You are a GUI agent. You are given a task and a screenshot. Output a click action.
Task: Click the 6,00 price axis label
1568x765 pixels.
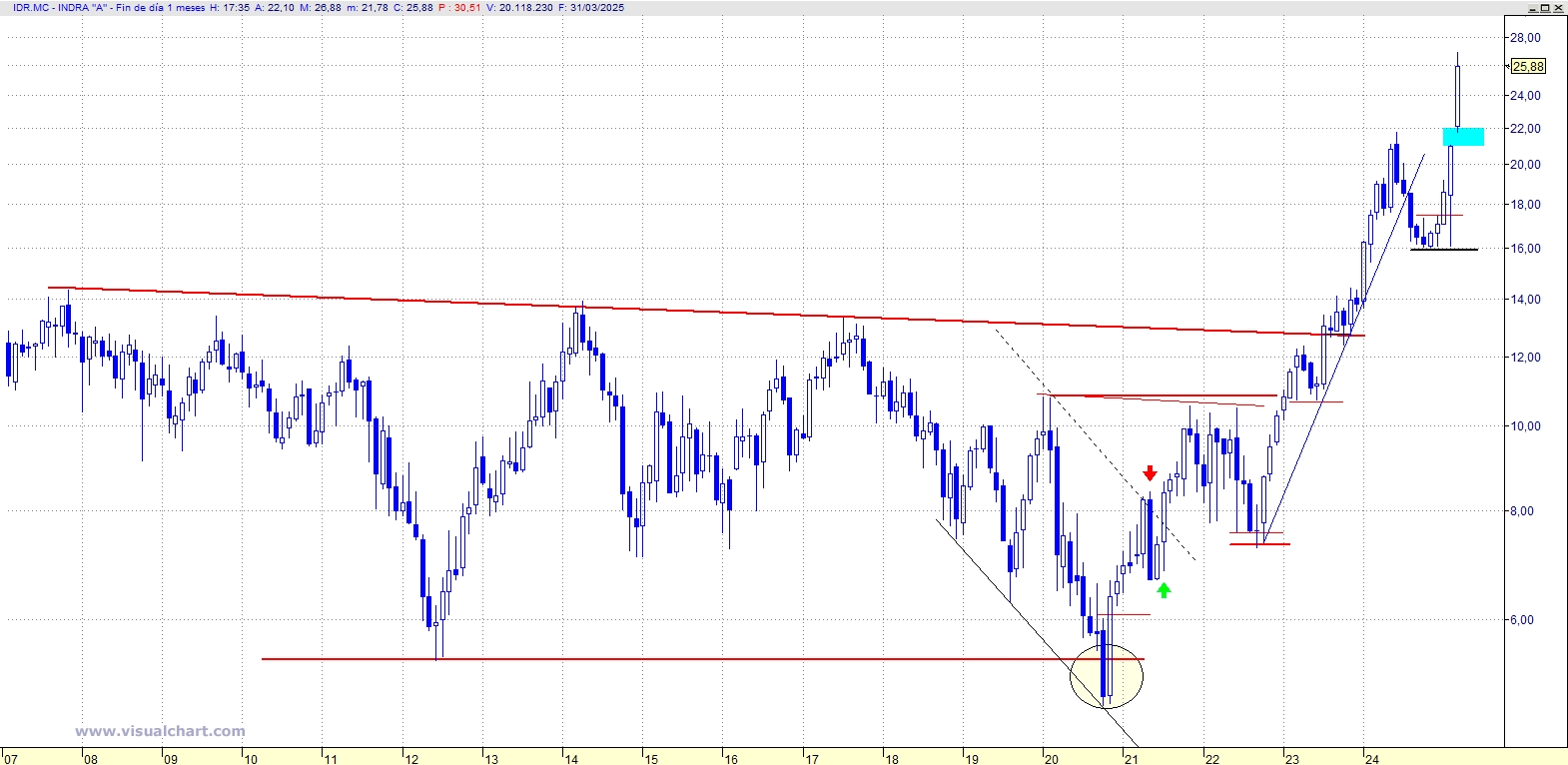click(x=1522, y=620)
